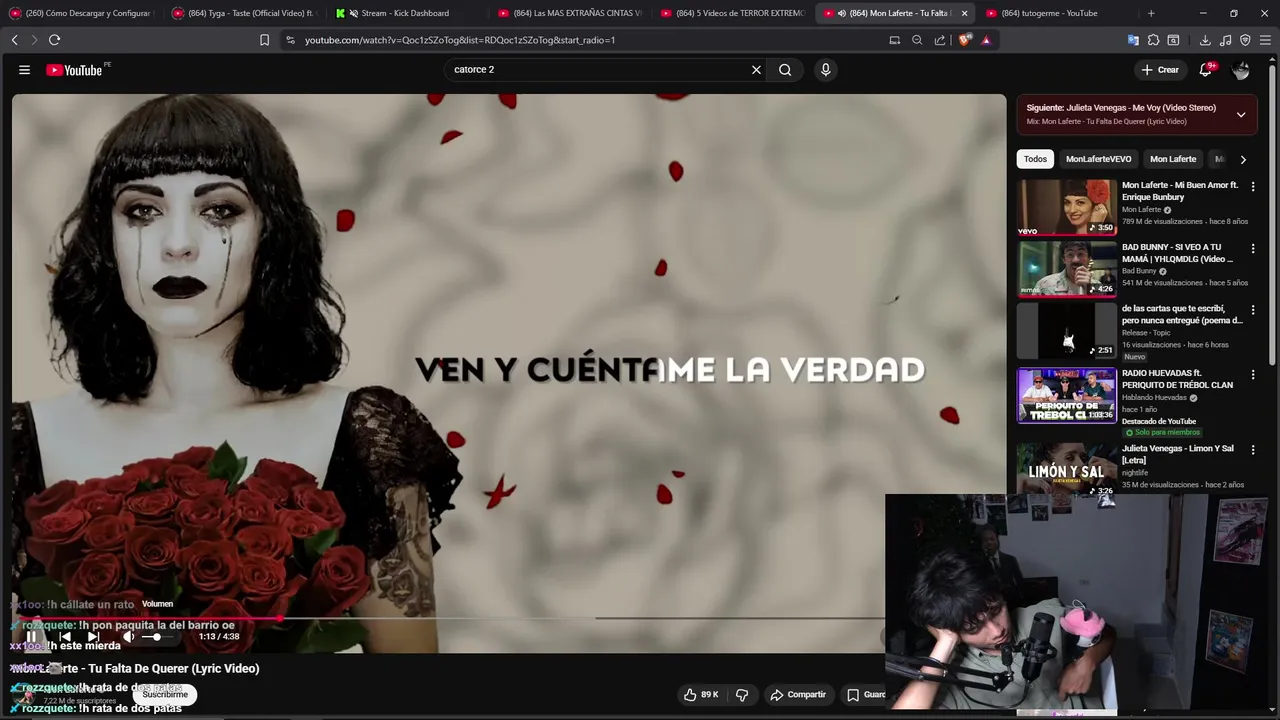
Task: Open a new browser tab
Action: [x=1151, y=13]
